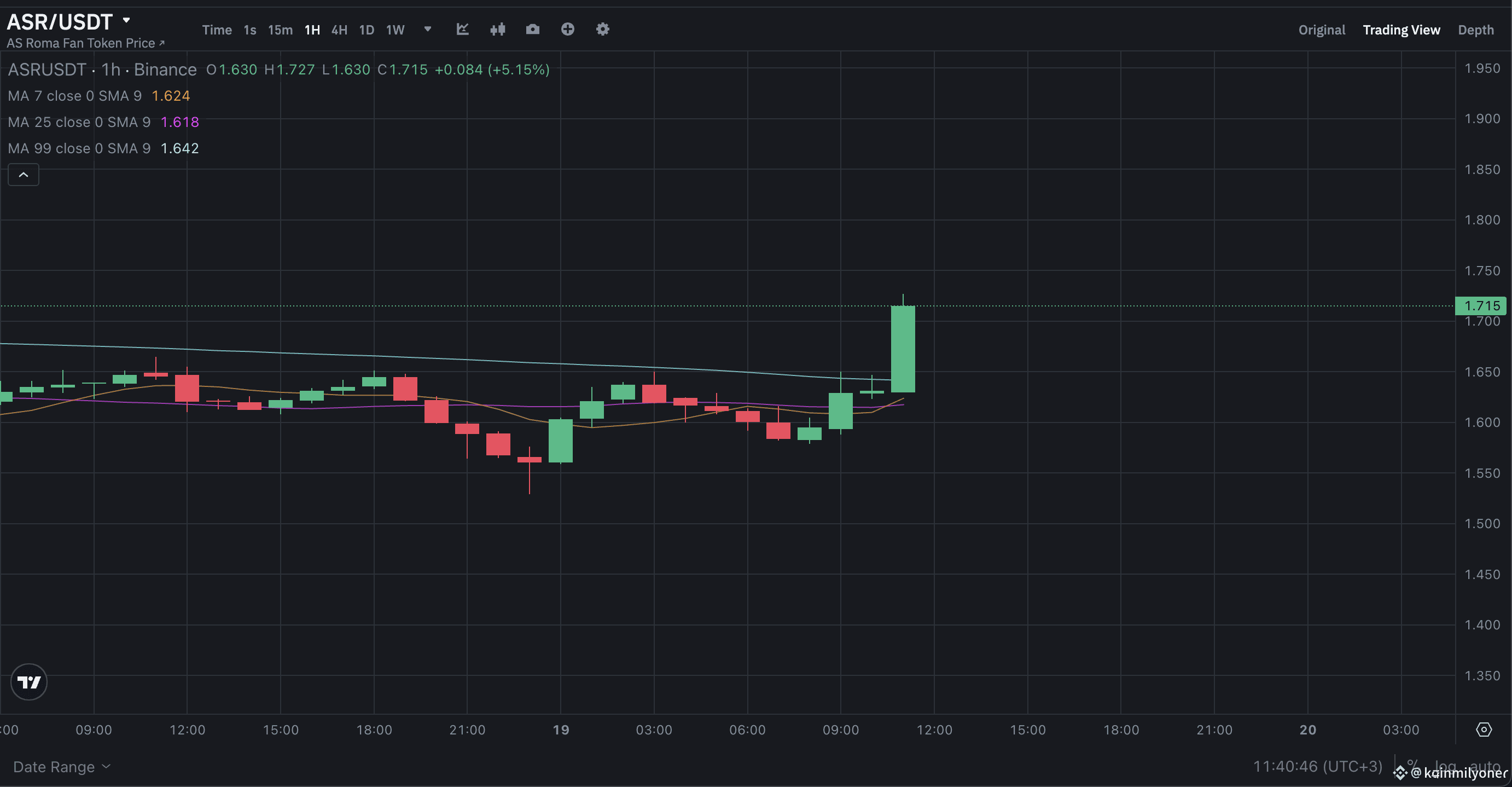Click the TradingView logo

pos(28,682)
